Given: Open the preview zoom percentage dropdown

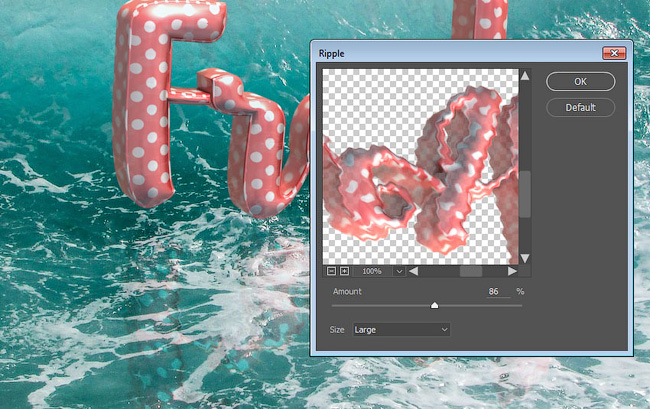Looking at the screenshot, I should click(399, 271).
